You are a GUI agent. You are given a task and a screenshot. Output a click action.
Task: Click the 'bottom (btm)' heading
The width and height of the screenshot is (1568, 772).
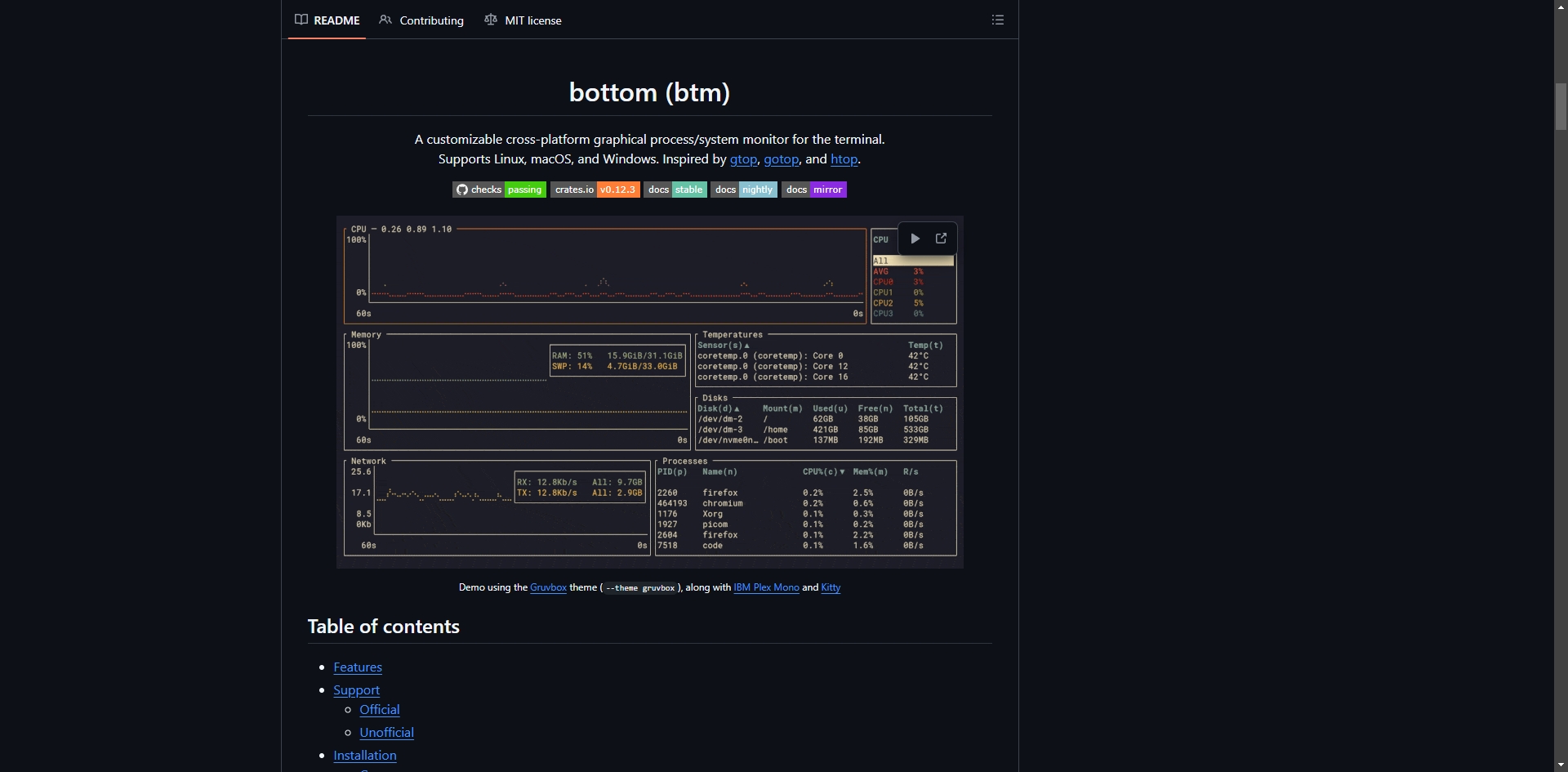pos(649,92)
